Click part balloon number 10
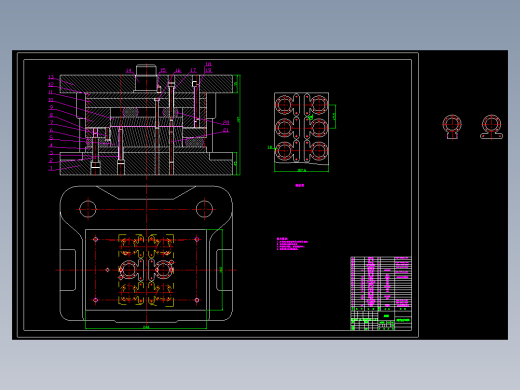 pos(51,100)
